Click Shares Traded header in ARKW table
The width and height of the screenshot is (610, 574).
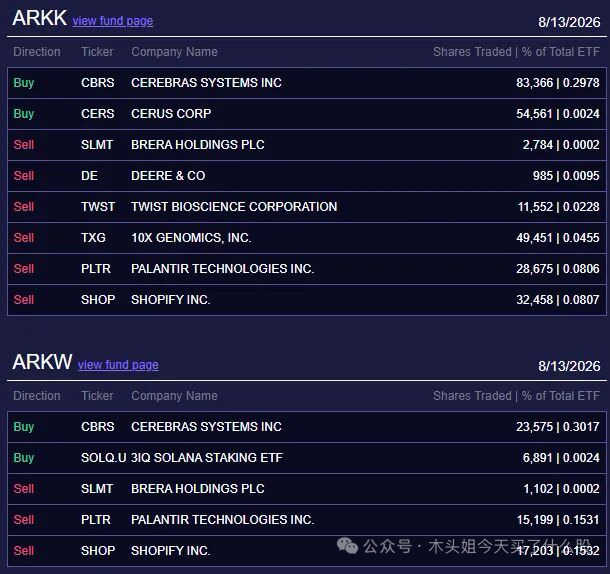pos(472,396)
